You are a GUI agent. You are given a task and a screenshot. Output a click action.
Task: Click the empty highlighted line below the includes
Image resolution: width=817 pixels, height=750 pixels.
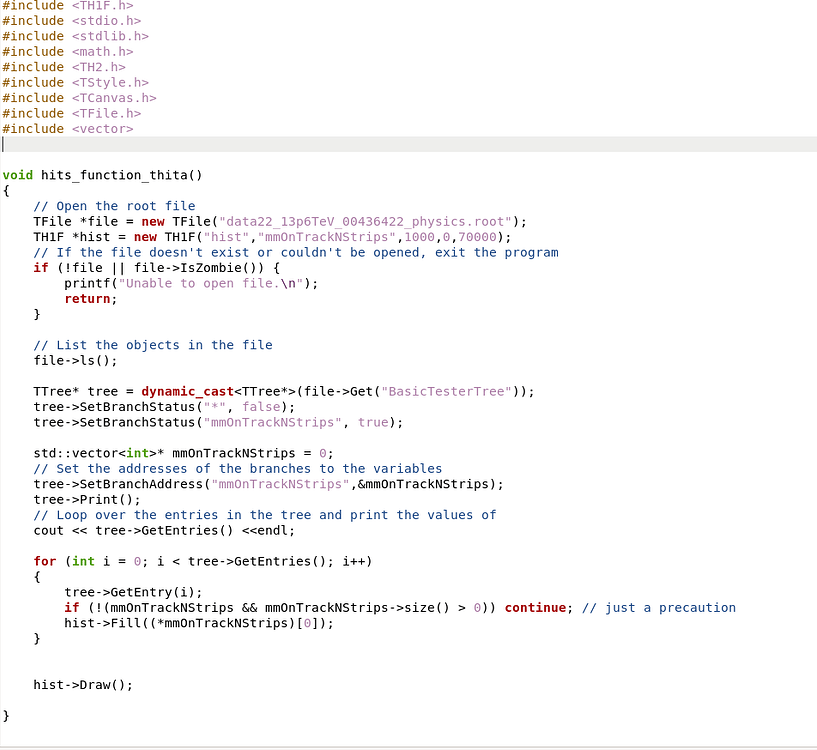[400, 144]
